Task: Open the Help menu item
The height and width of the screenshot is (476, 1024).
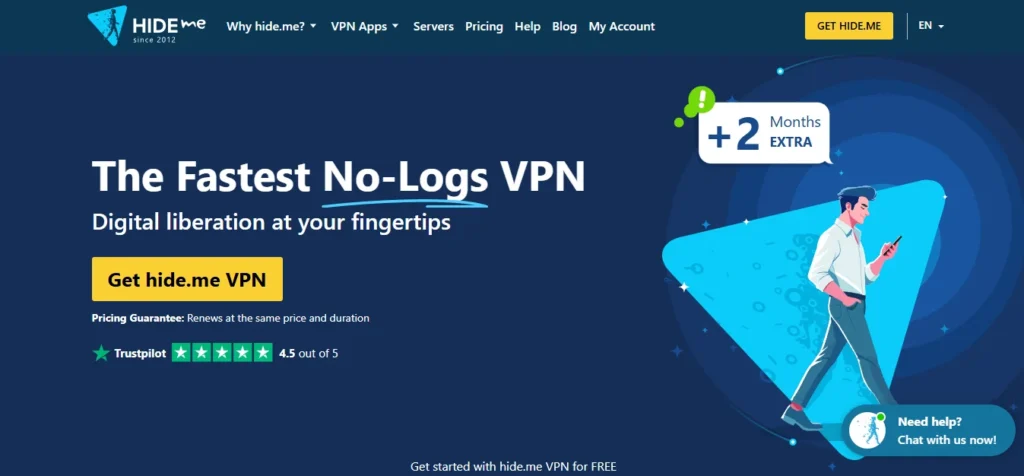Action: (x=527, y=26)
